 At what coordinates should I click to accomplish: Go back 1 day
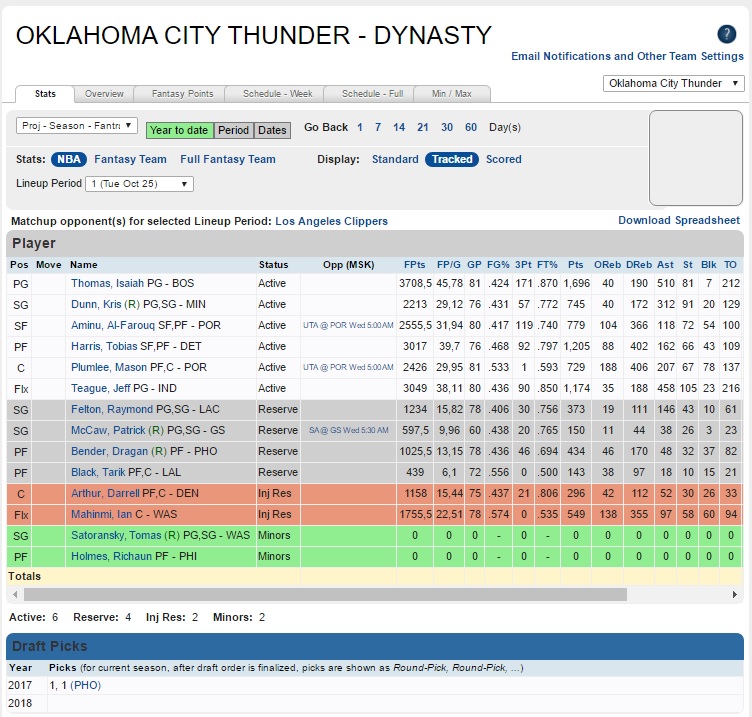tap(360, 127)
